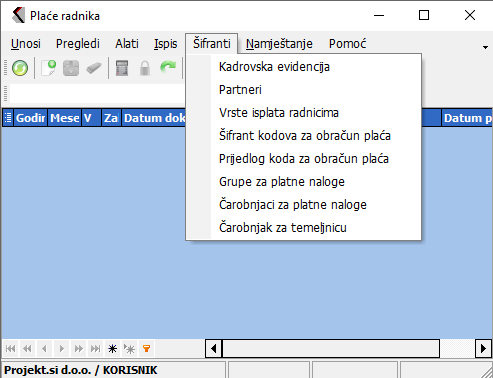Expand the toolbar overflow arrow at right
The image size is (493, 378).
point(485,47)
